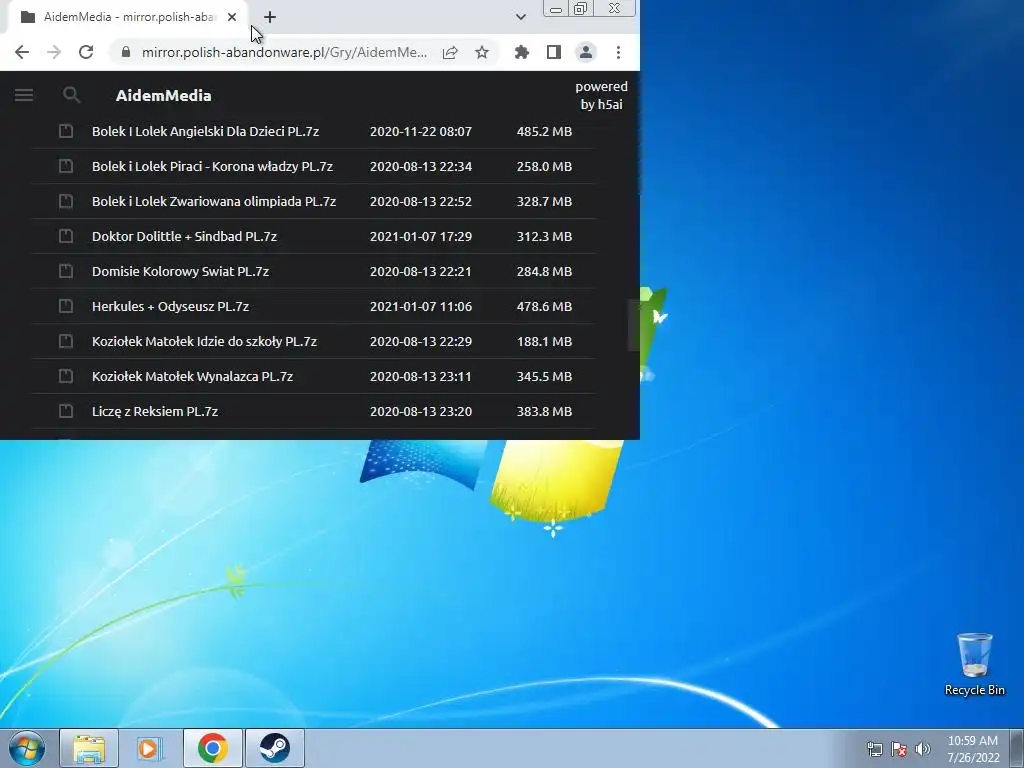Open Koziołek Matołek Idzie do szkoły PL.7z link
This screenshot has height=768, width=1024.
204,342
